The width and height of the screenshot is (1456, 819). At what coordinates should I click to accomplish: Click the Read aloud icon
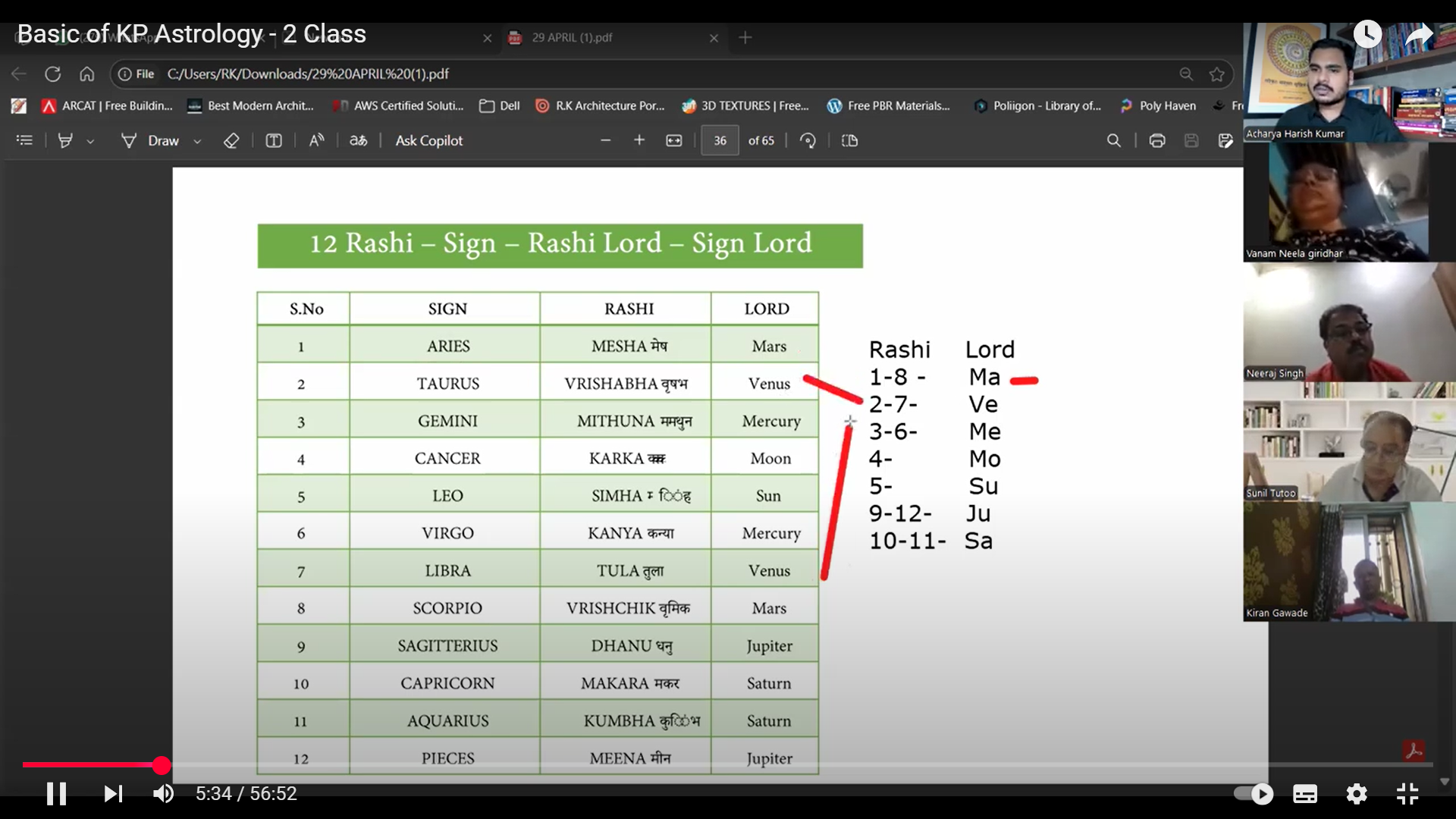[x=316, y=140]
